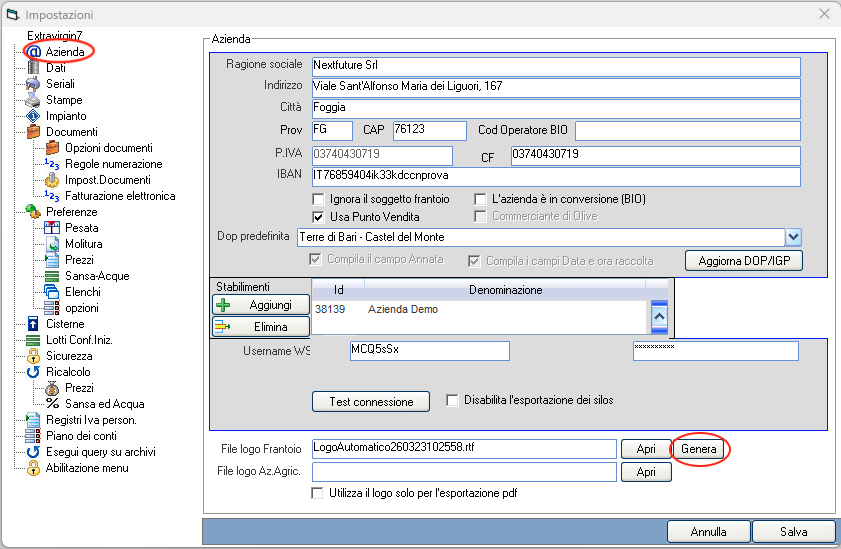The height and width of the screenshot is (549, 841).
Task: Click the Prezzi icon under Preferenze
Action: coord(53,260)
